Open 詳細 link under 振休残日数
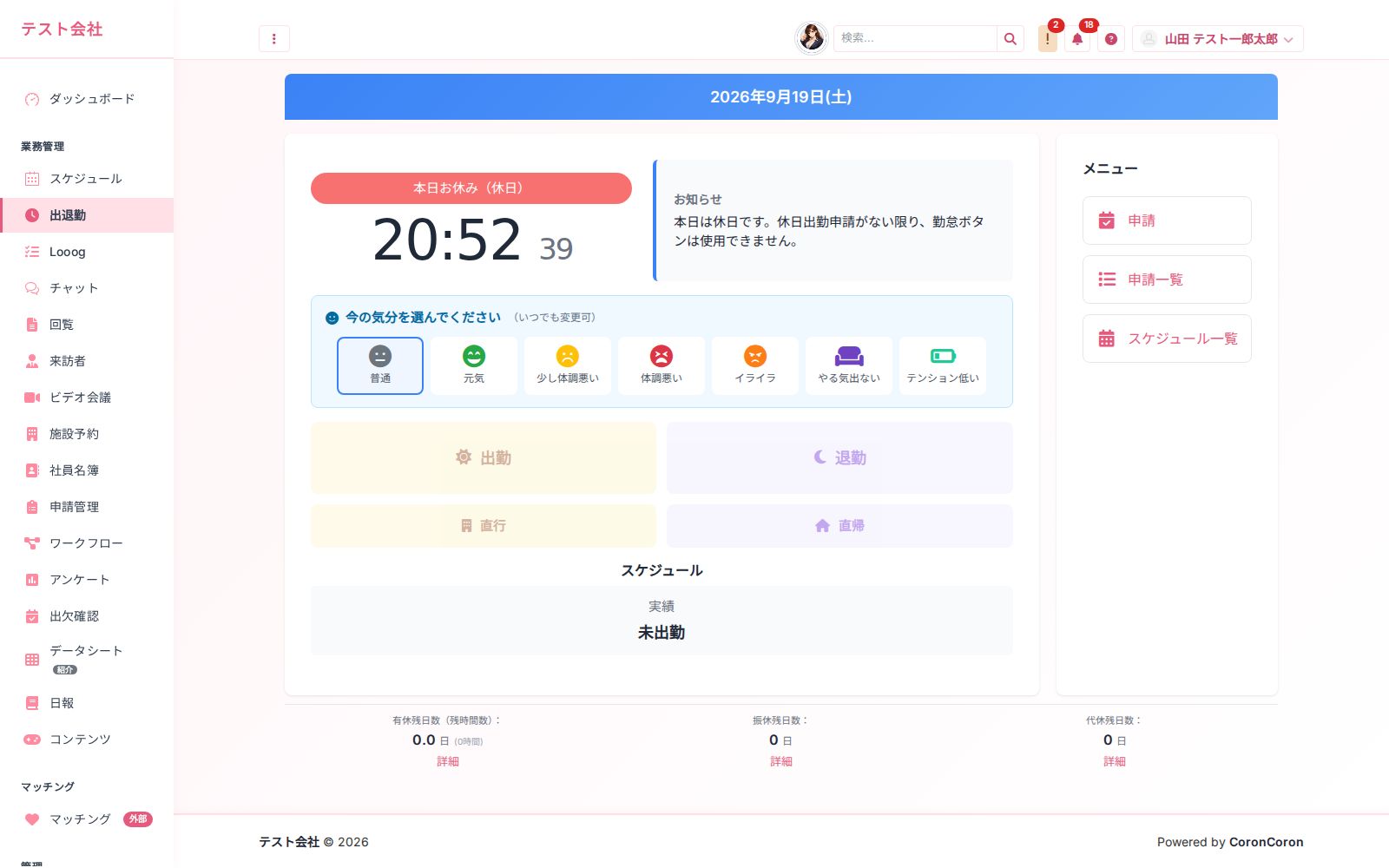1389x868 pixels. [781, 761]
